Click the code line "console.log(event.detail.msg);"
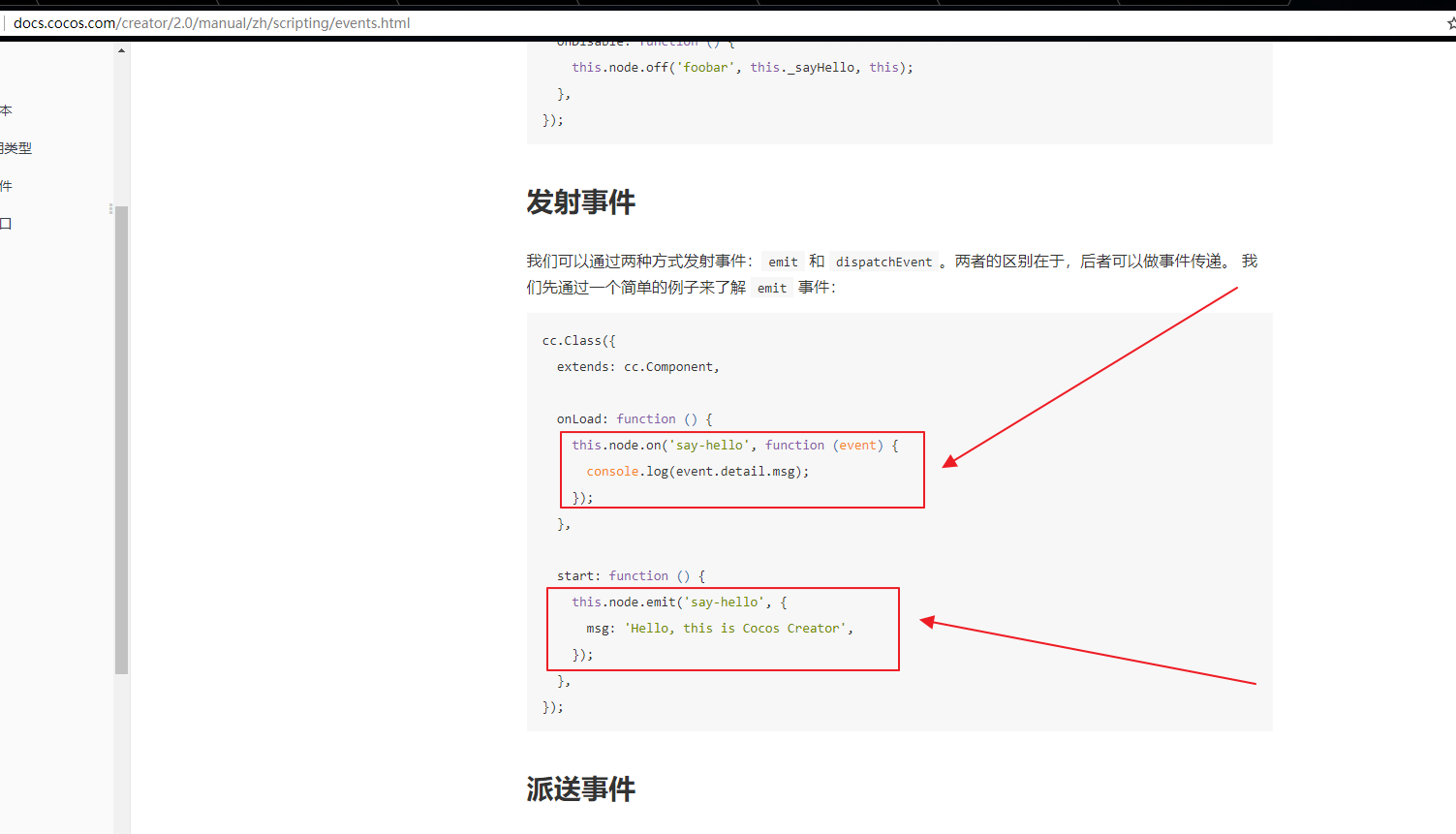This screenshot has height=834, width=1456. point(697,472)
